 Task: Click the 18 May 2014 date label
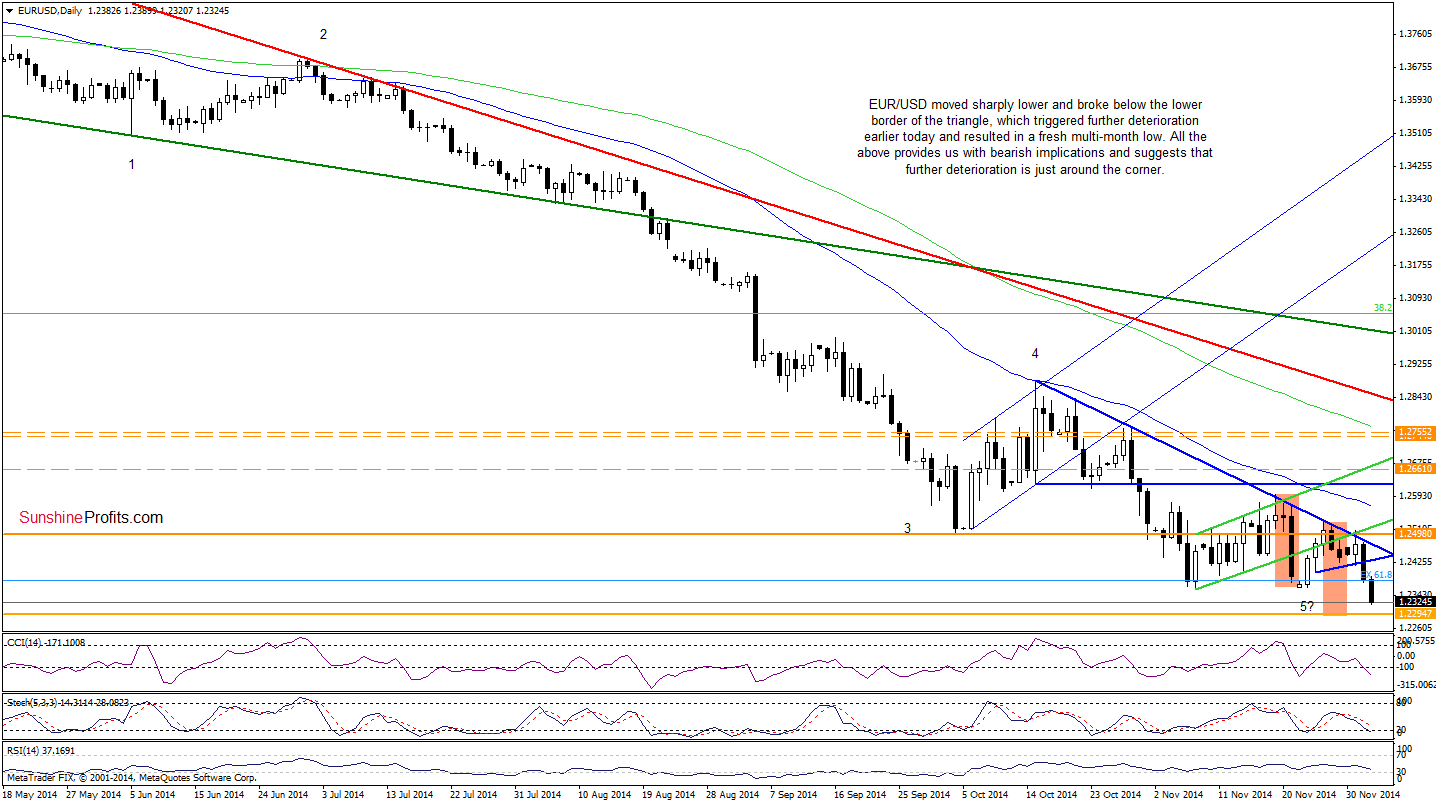pyautogui.click(x=29, y=794)
